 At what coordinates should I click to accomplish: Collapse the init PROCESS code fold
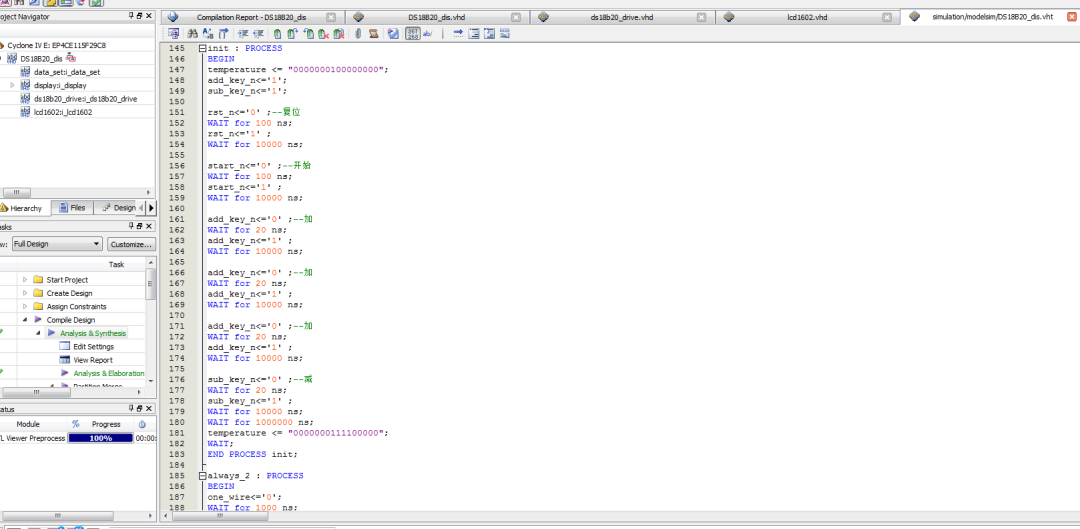click(x=203, y=49)
